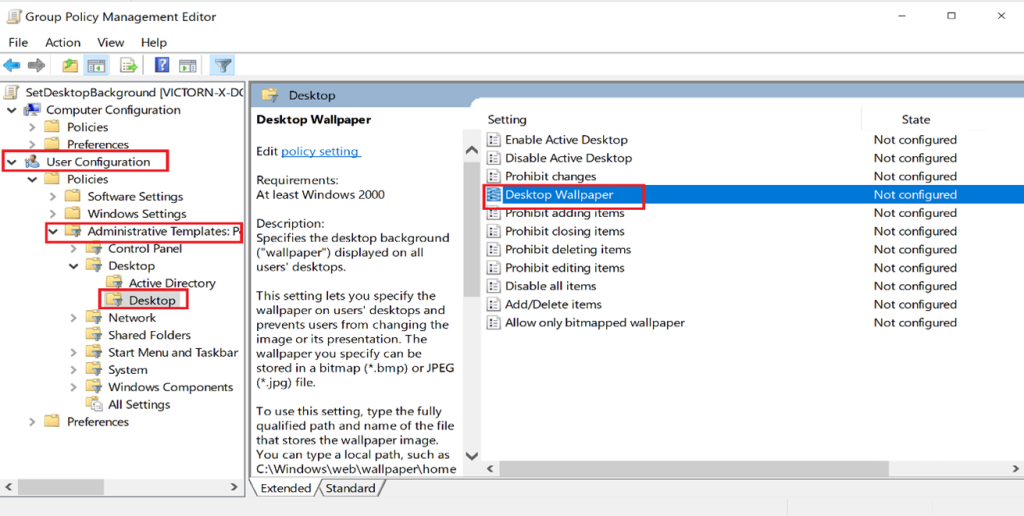The width and height of the screenshot is (1024, 516).
Task: Expand the Start Menu and Taskbar node
Action: click(74, 352)
